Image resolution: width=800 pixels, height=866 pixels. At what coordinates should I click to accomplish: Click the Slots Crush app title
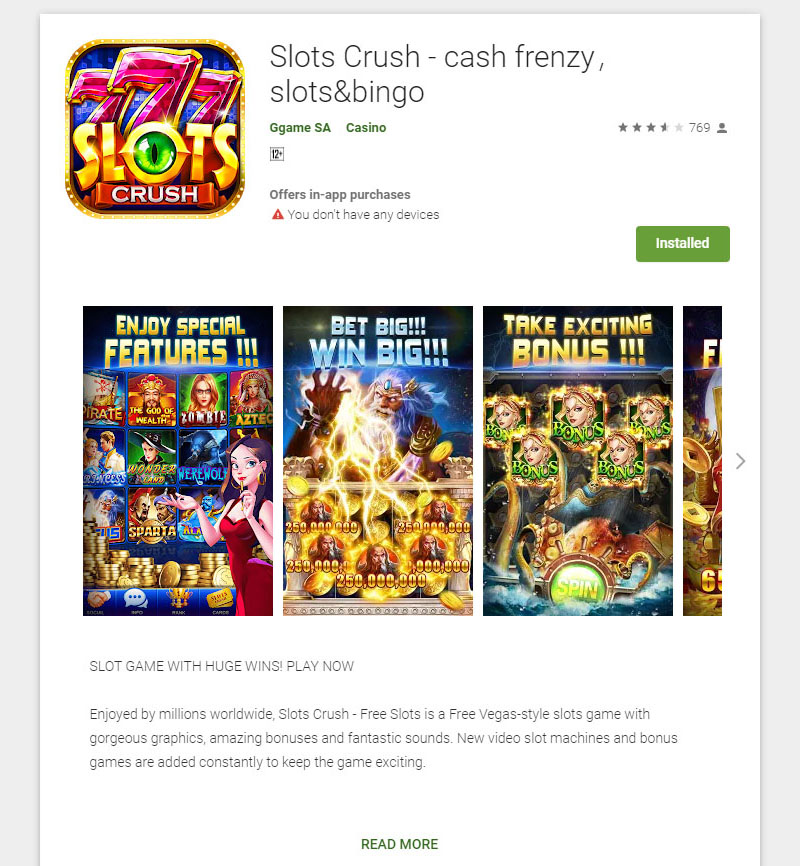tap(436, 74)
